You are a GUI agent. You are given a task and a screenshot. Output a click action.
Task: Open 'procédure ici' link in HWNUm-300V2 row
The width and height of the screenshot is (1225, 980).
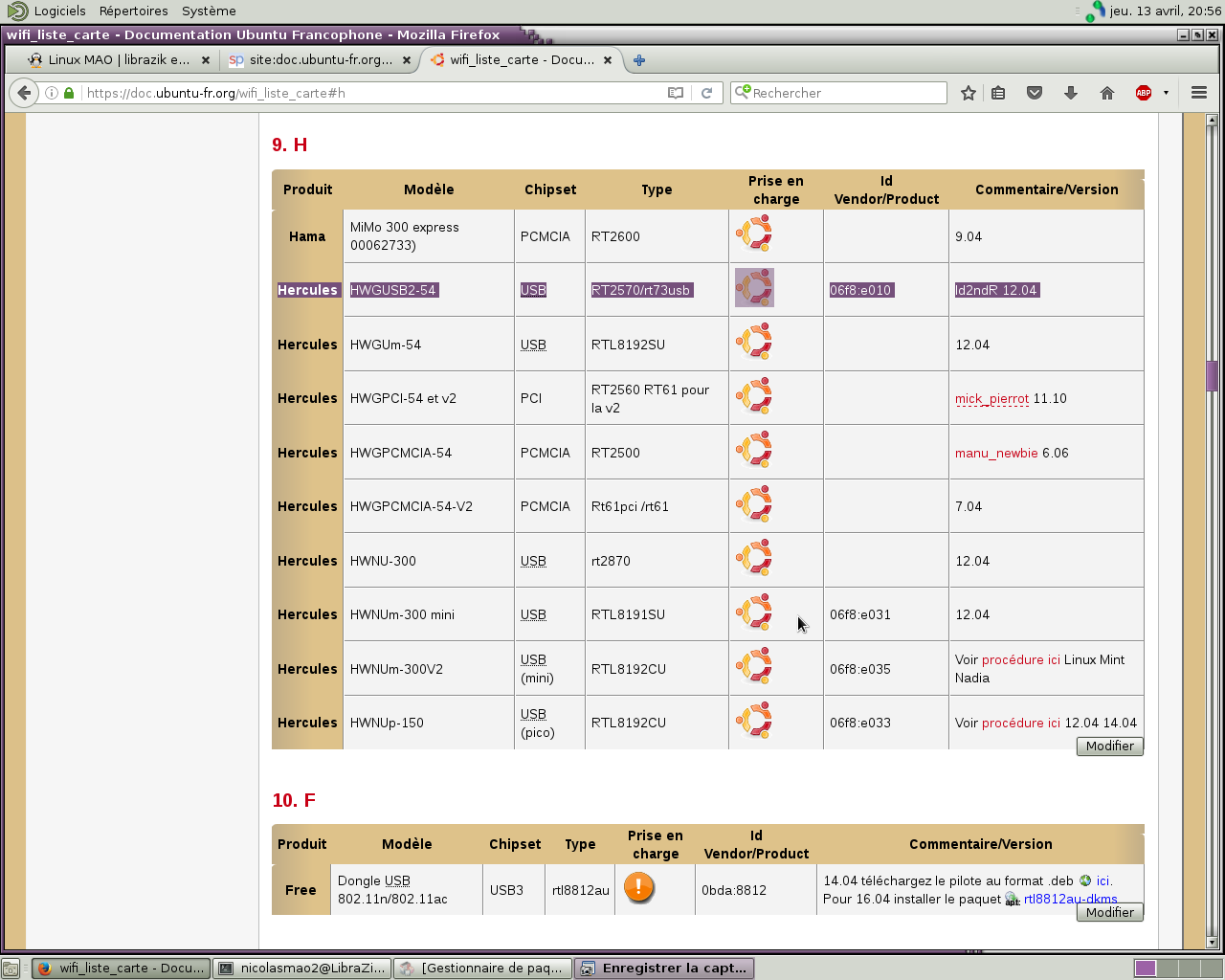tap(1021, 660)
